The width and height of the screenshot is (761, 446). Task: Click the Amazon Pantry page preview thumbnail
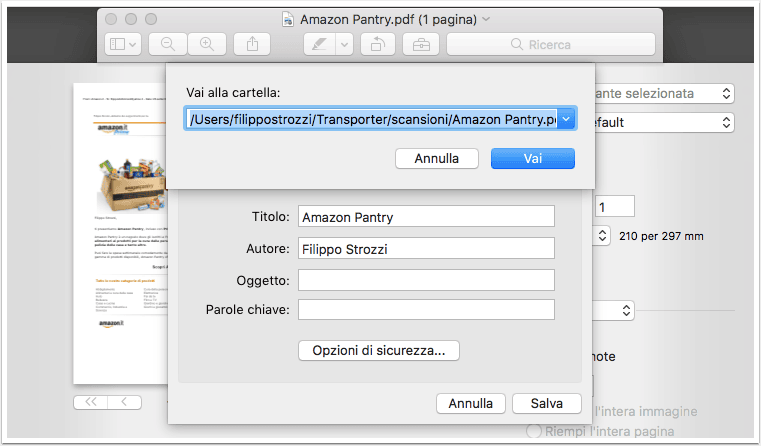click(x=120, y=233)
